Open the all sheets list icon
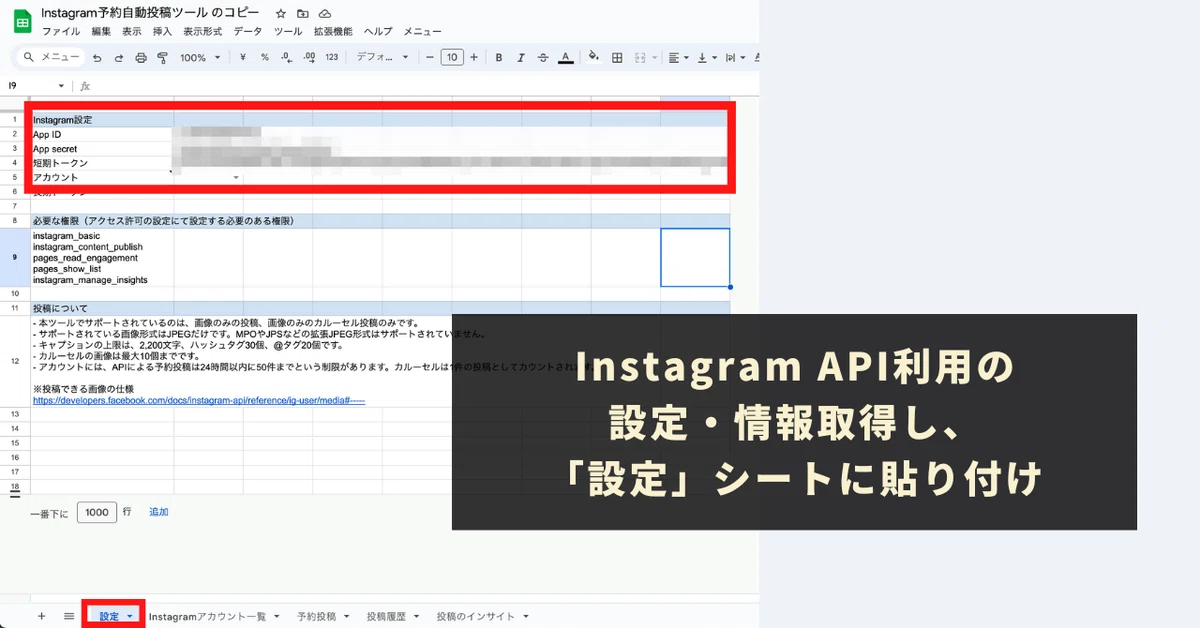Viewport: 1200px width, 628px height. click(69, 616)
